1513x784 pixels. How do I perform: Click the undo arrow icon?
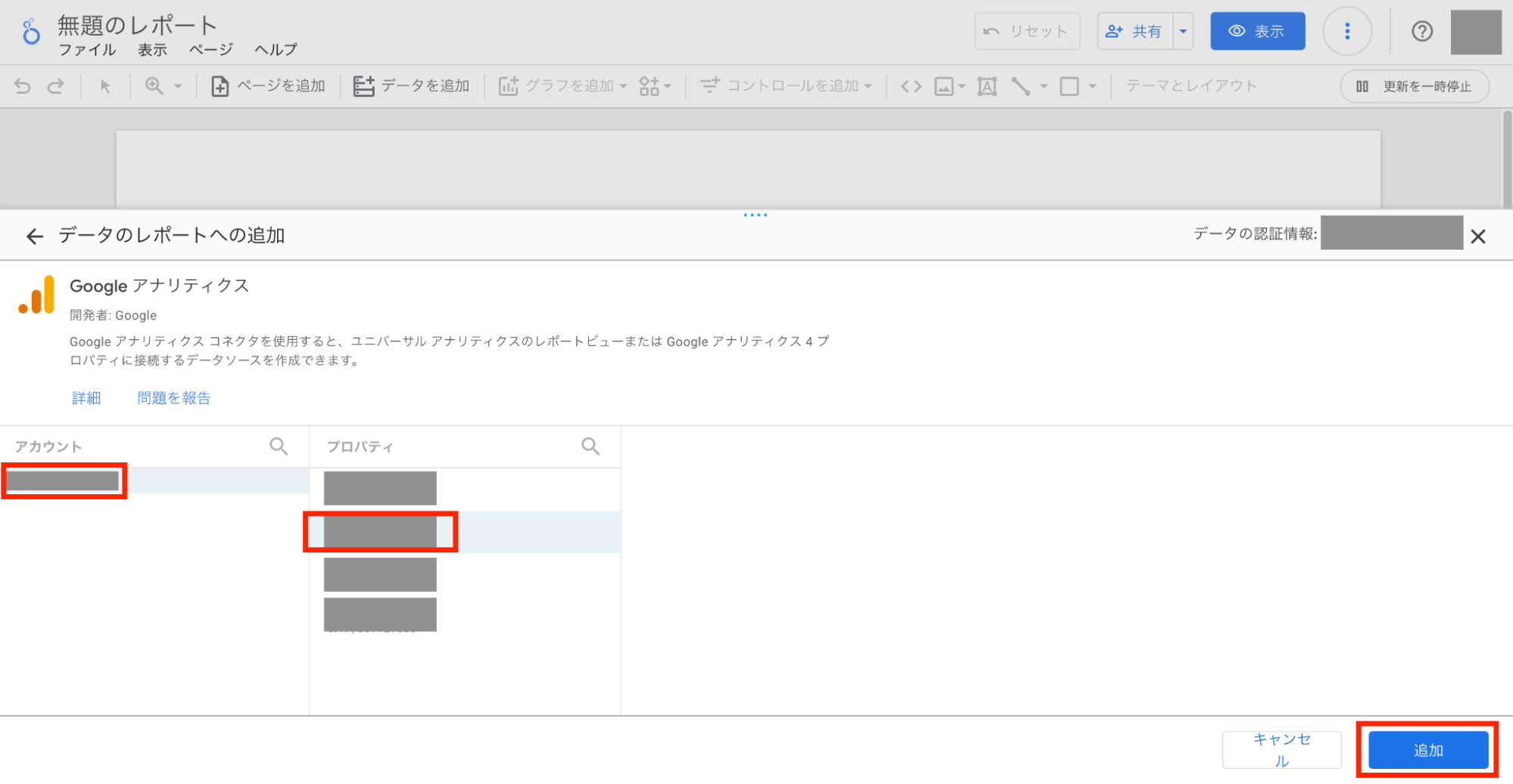pos(23,86)
